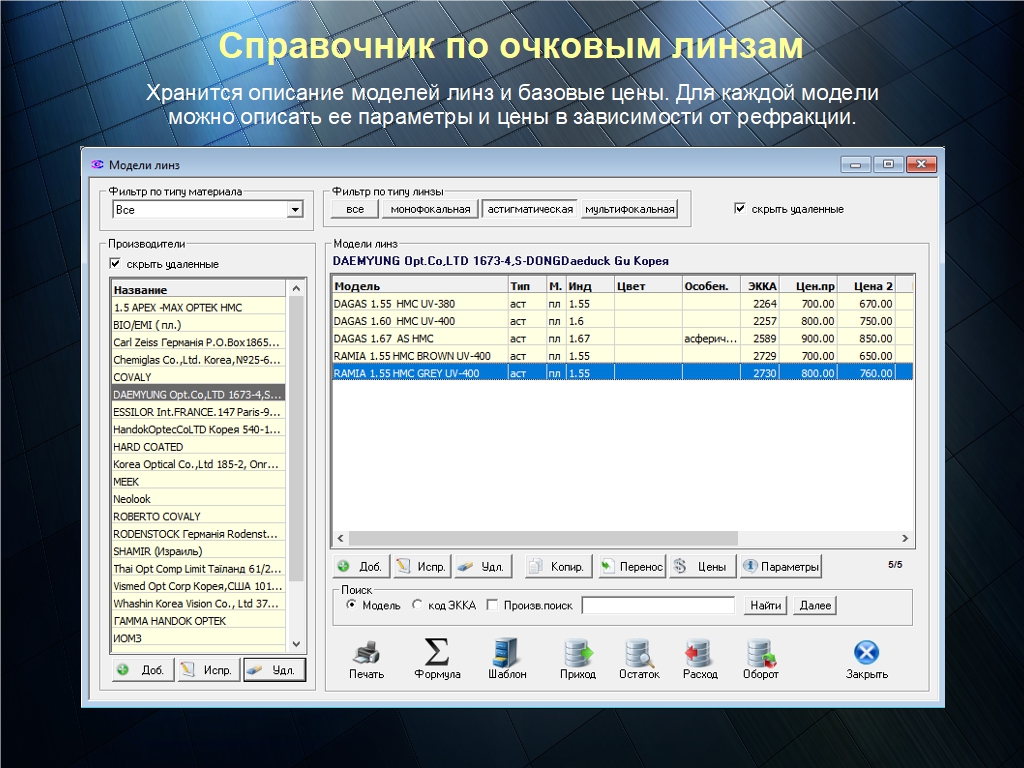
Task: Expand the material type filter dropdown
Action: (x=295, y=210)
